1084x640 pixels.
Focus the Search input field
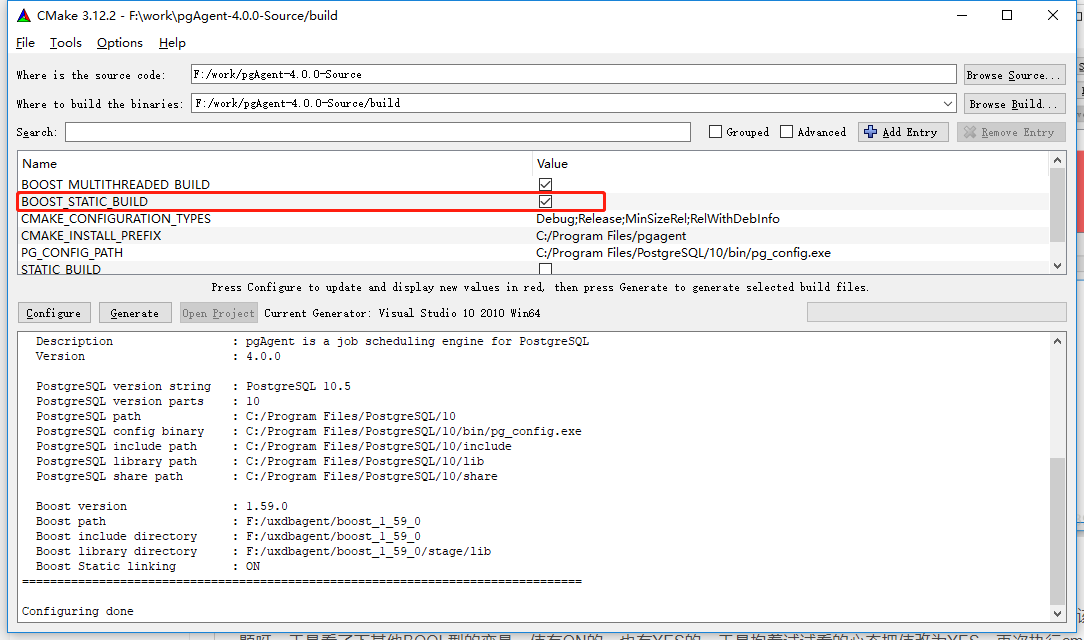click(377, 132)
